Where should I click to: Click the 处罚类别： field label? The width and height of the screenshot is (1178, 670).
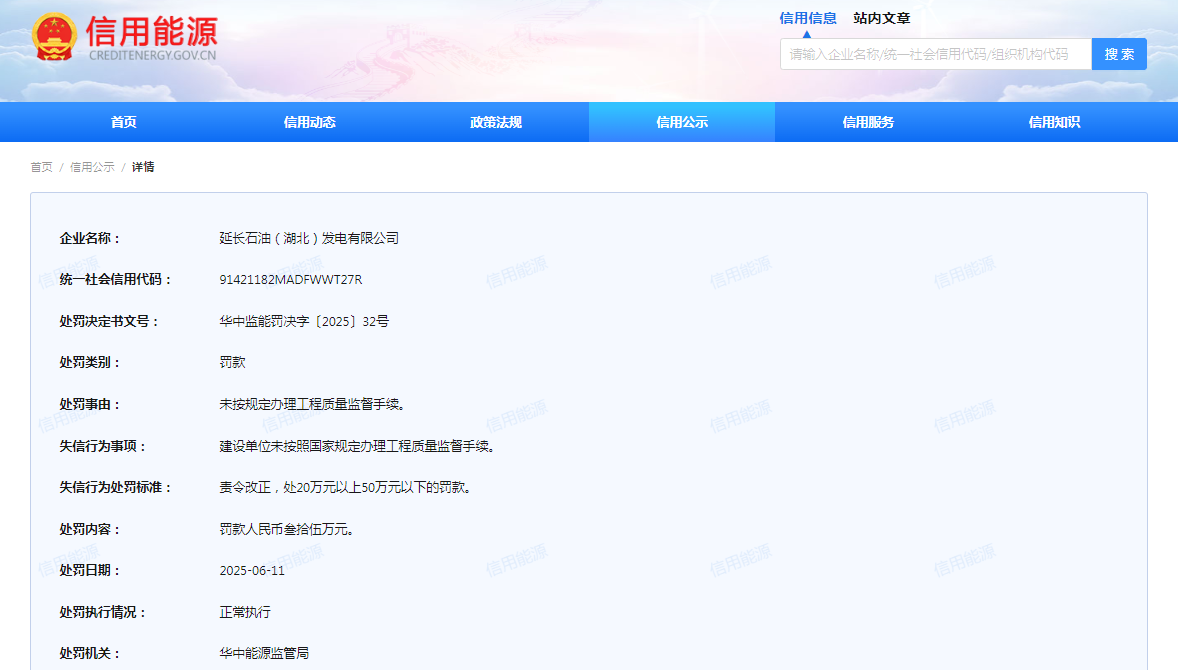(90, 362)
